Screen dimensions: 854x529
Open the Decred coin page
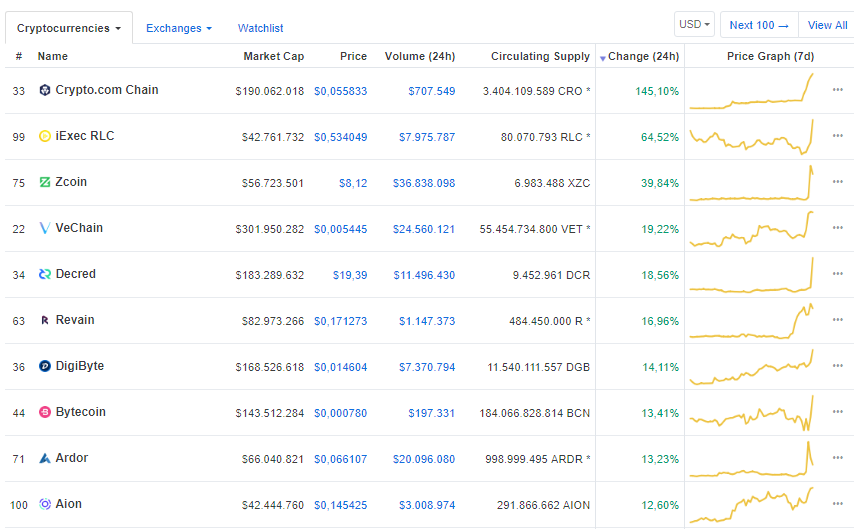click(76, 274)
